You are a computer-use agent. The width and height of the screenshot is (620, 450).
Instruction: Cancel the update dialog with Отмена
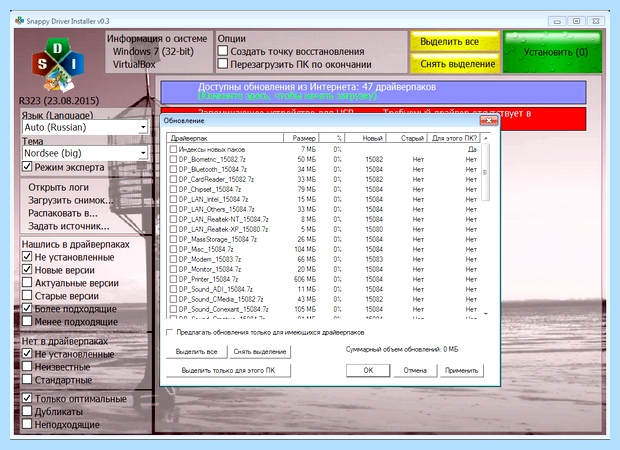pos(415,371)
